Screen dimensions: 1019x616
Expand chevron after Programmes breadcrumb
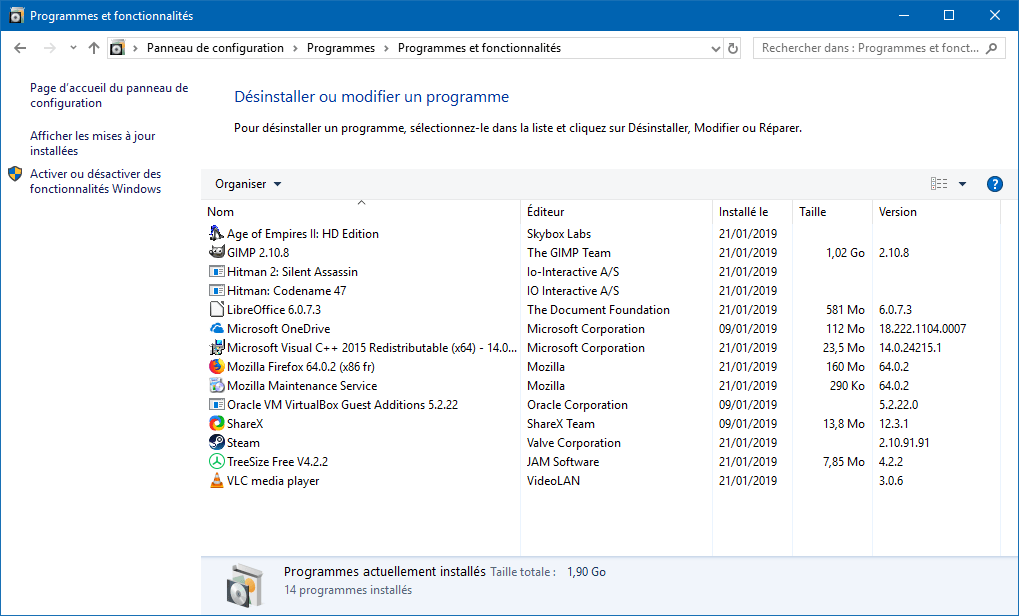[386, 48]
